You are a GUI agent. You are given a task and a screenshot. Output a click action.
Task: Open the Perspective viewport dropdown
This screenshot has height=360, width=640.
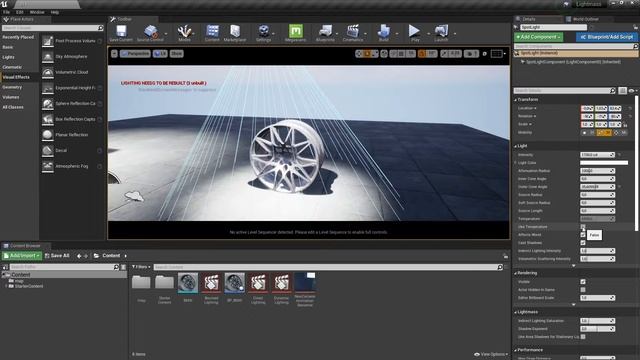(x=135, y=53)
